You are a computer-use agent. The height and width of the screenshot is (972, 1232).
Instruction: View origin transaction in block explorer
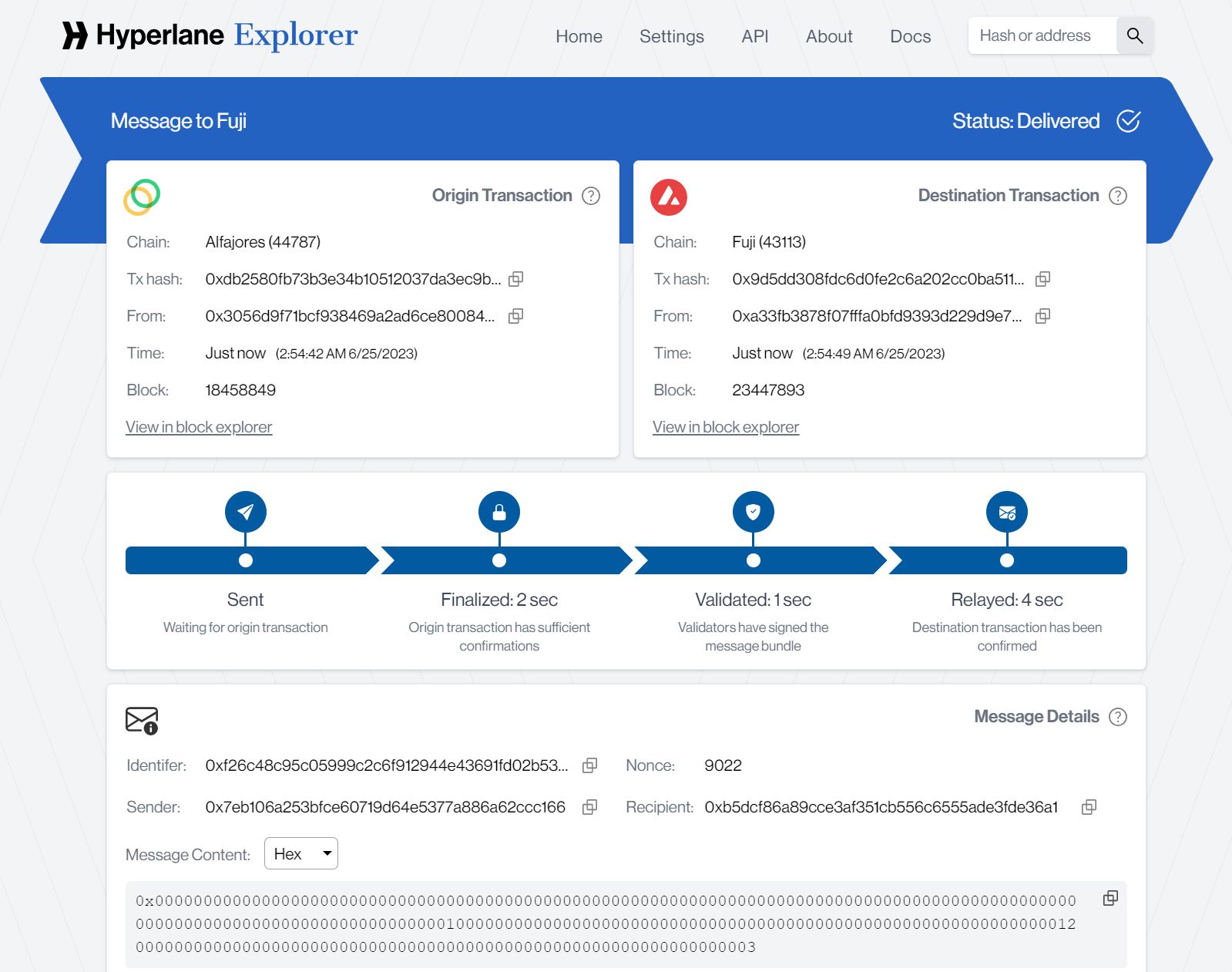click(199, 427)
